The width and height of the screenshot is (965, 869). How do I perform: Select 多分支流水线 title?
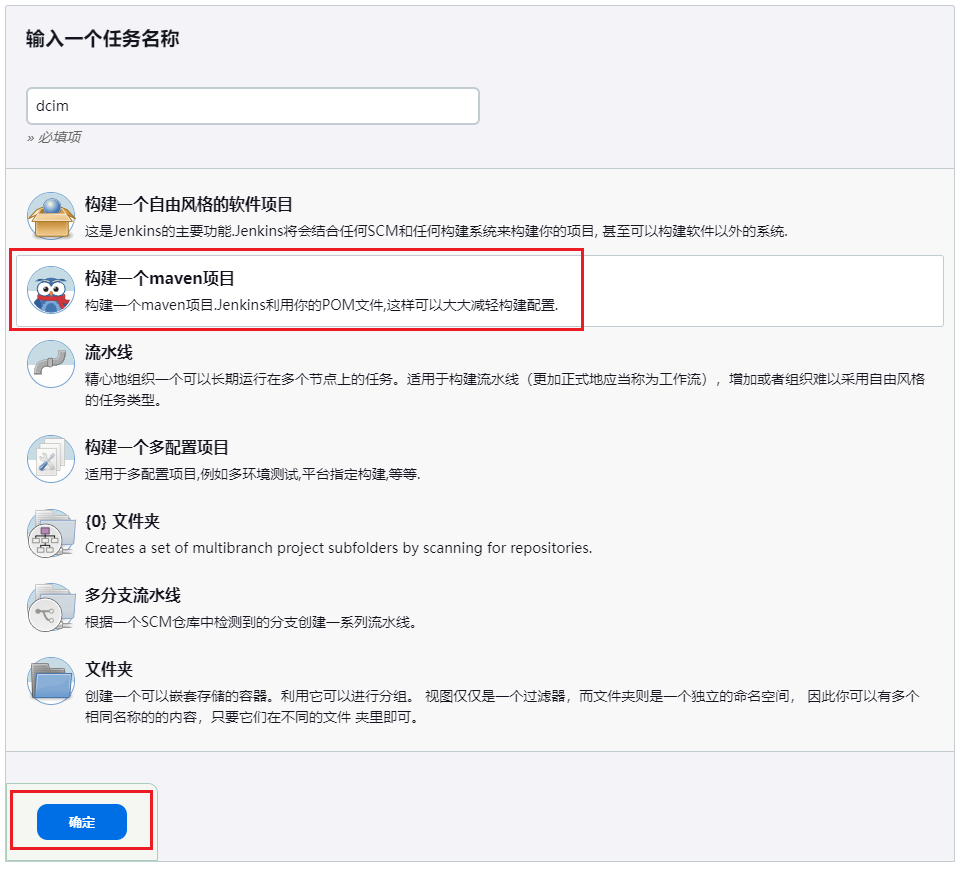(132, 595)
